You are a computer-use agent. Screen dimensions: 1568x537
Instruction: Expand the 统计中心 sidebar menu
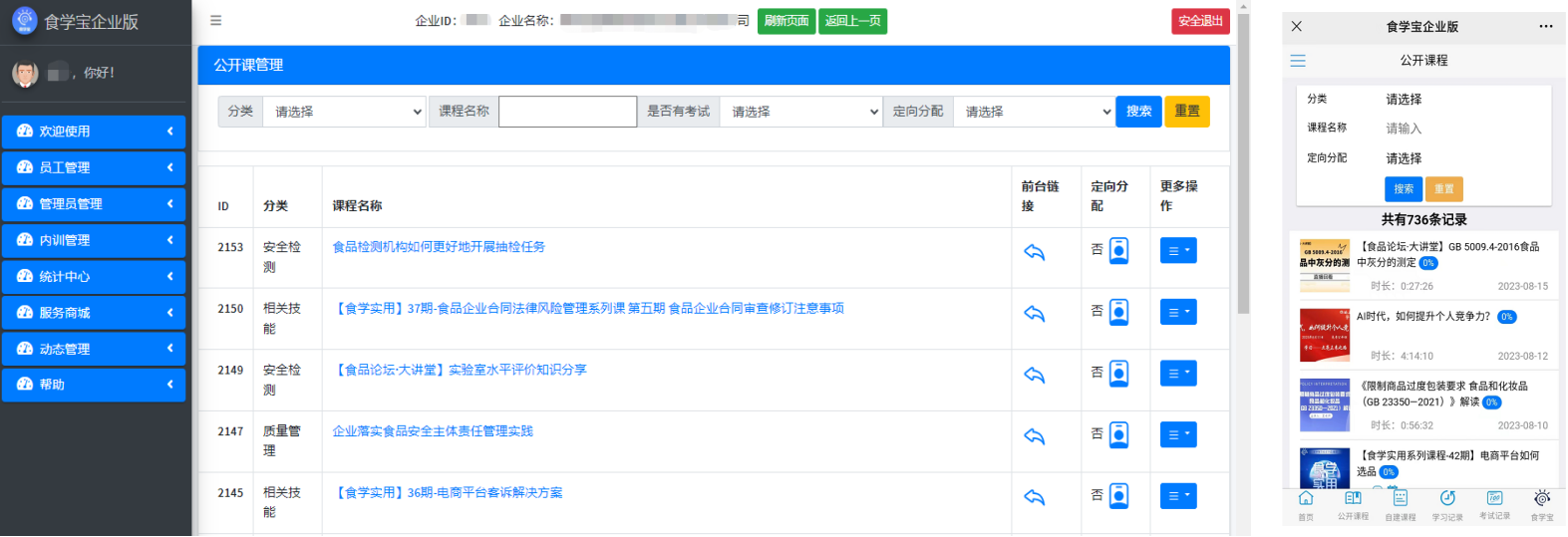(94, 276)
